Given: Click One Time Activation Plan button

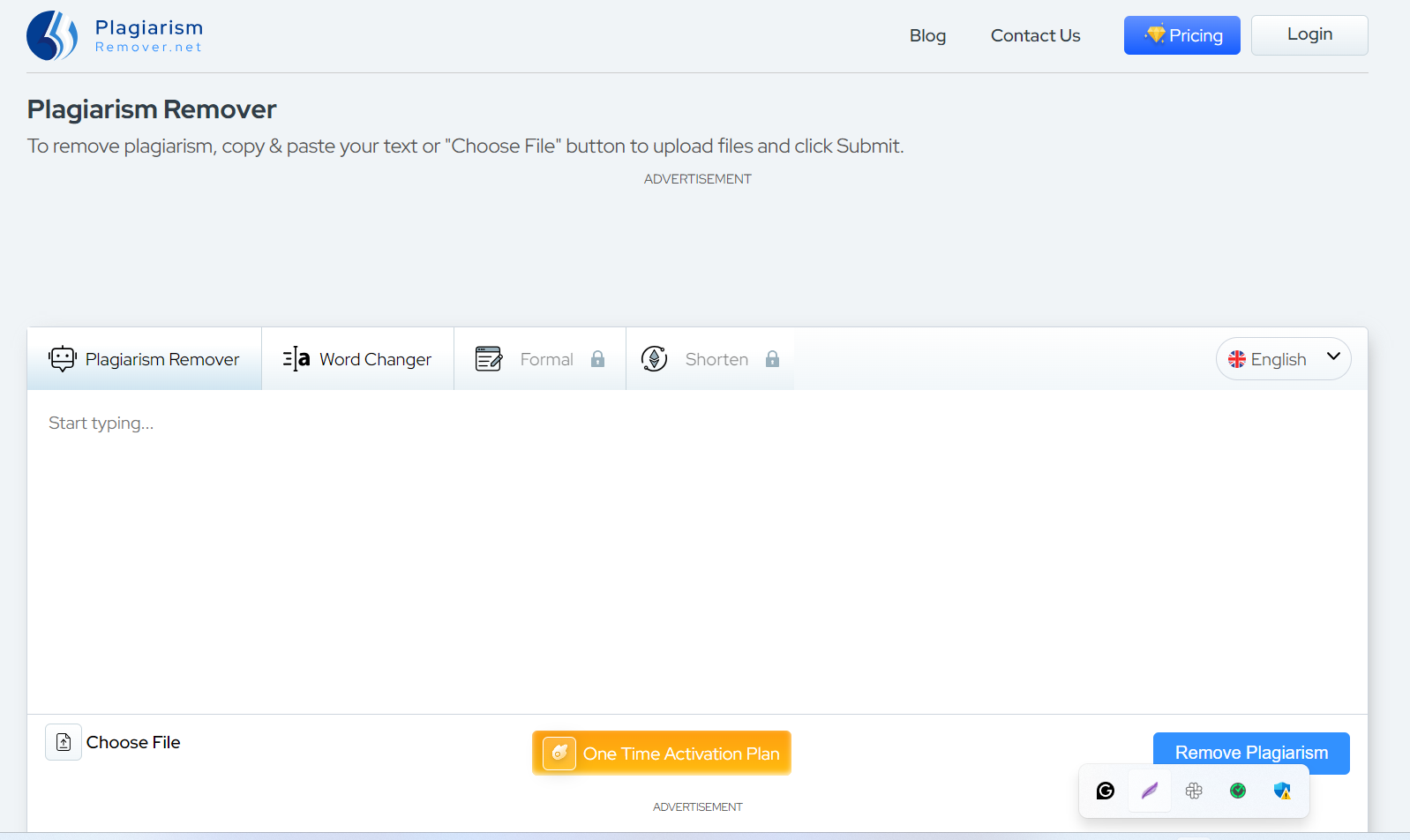Looking at the screenshot, I should [662, 754].
